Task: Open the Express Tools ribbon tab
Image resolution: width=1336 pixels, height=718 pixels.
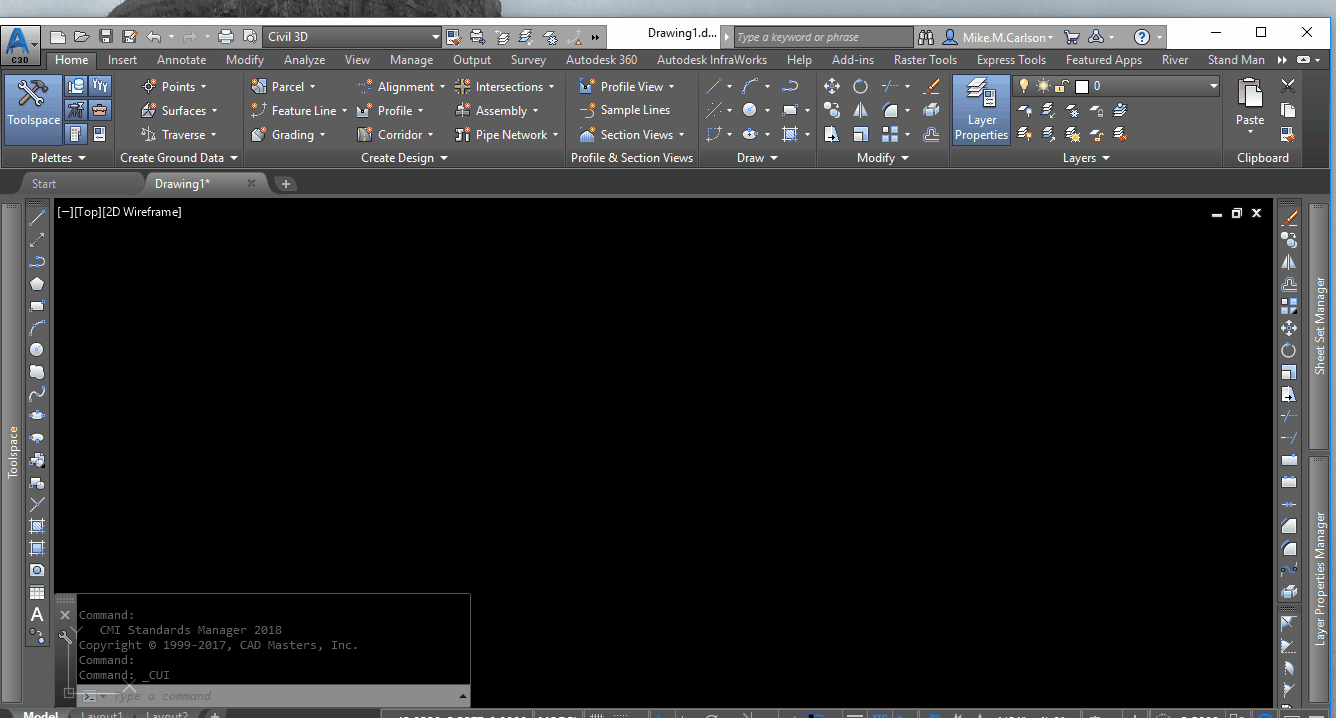Action: tap(1011, 60)
